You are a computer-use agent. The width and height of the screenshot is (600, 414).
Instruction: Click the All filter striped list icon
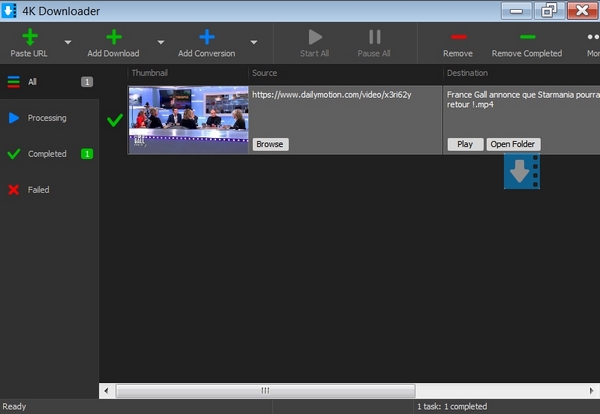click(x=14, y=82)
